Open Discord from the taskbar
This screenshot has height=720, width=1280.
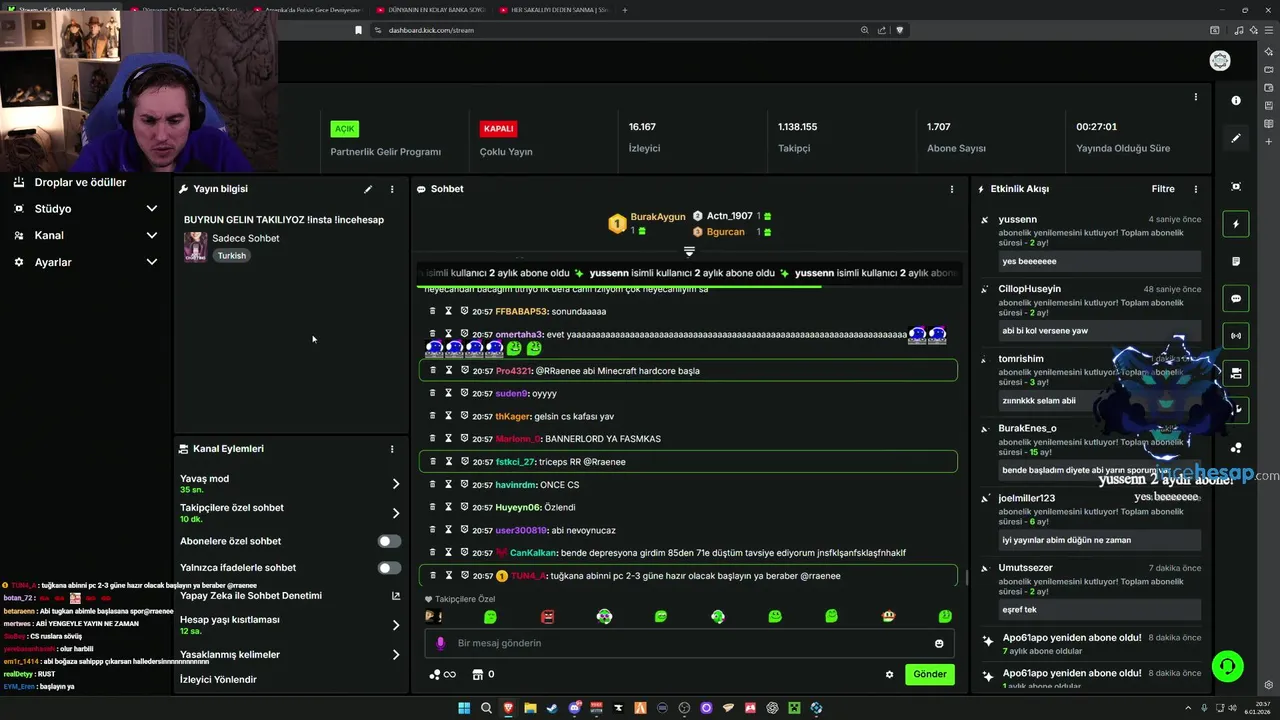[574, 708]
